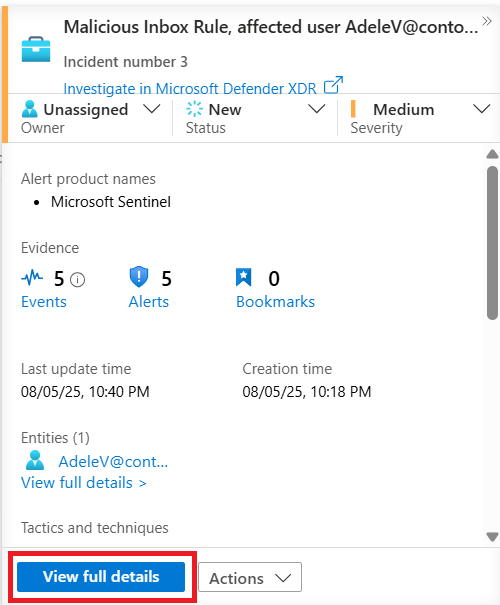Click the Events pulse icon
The image size is (500, 605).
[32, 277]
